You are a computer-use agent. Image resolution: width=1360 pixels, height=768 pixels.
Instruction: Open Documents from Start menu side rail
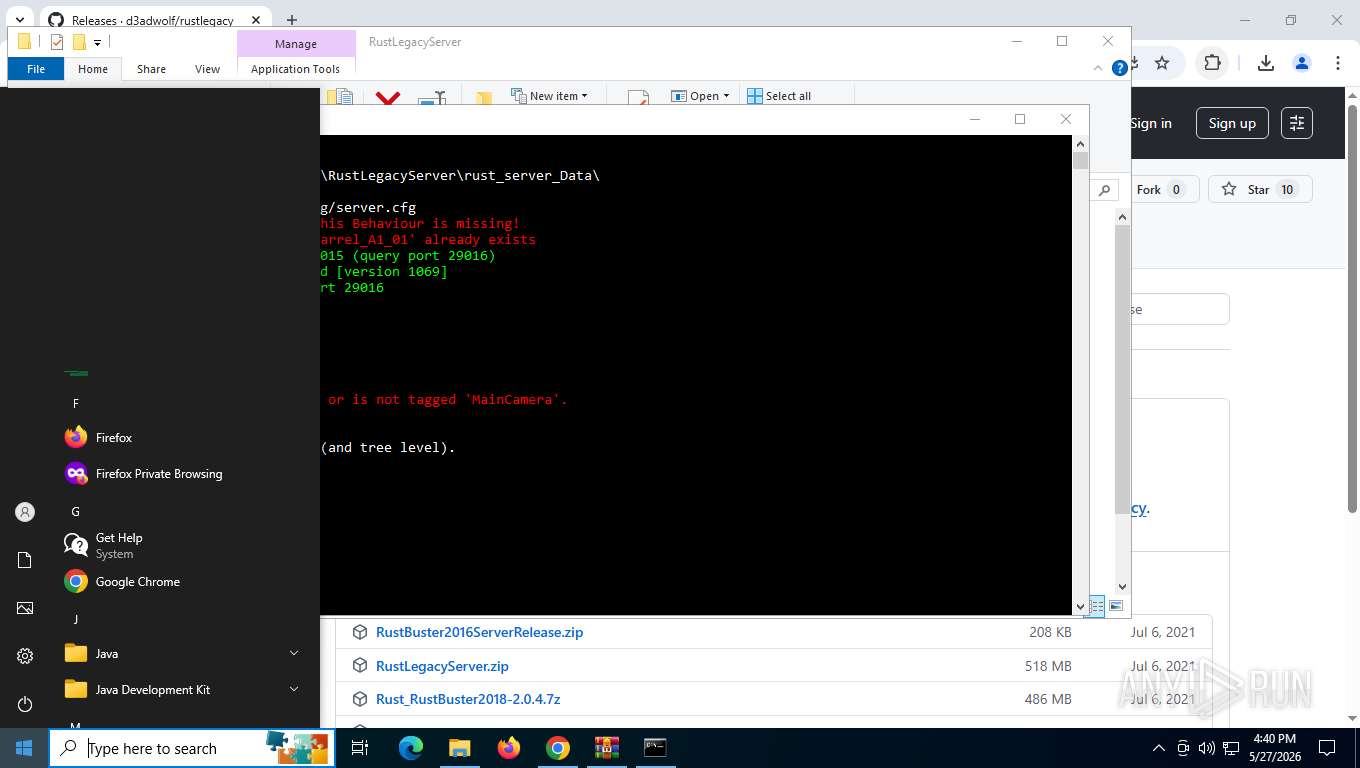[25, 560]
